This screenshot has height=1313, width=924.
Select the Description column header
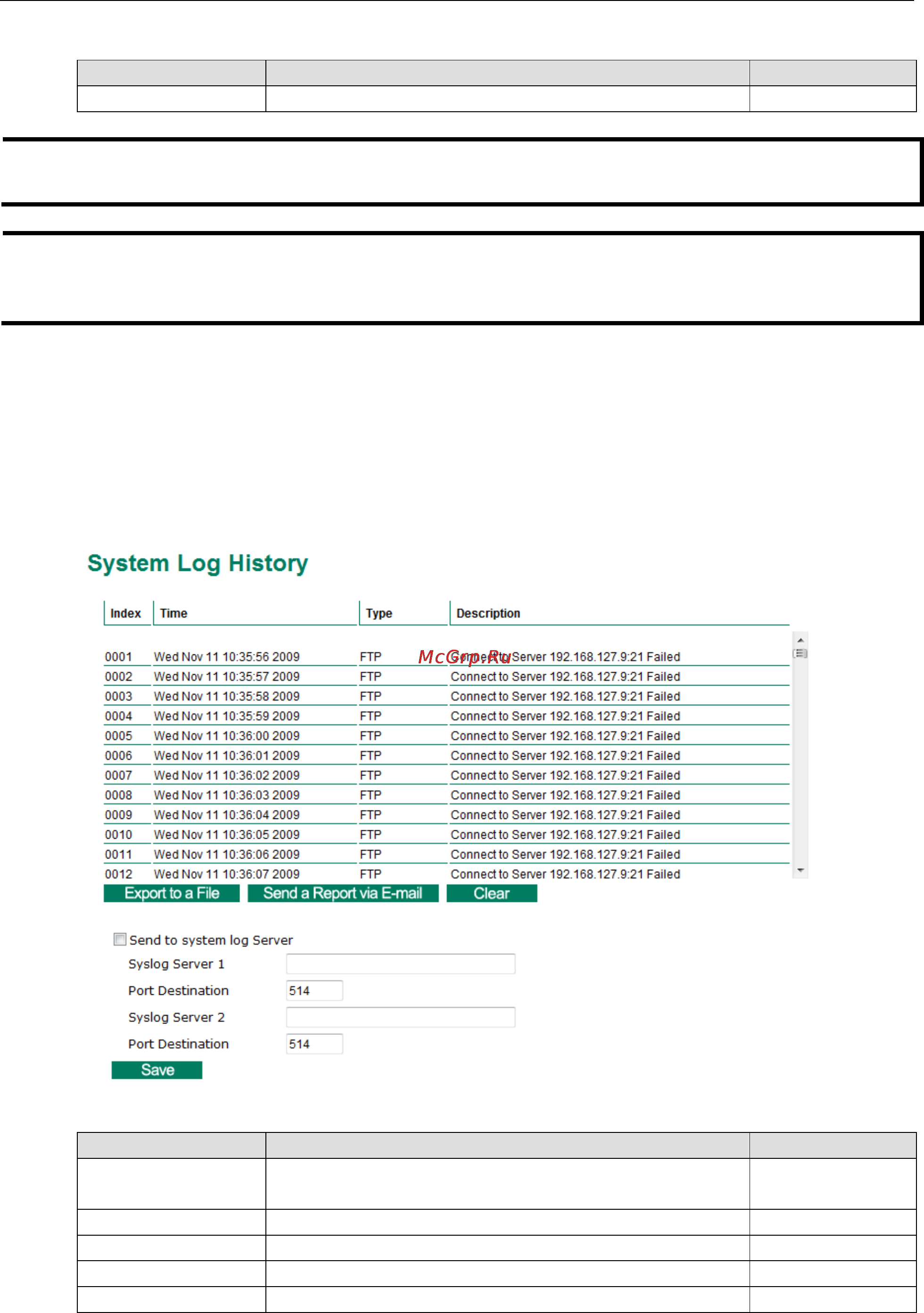point(488,613)
